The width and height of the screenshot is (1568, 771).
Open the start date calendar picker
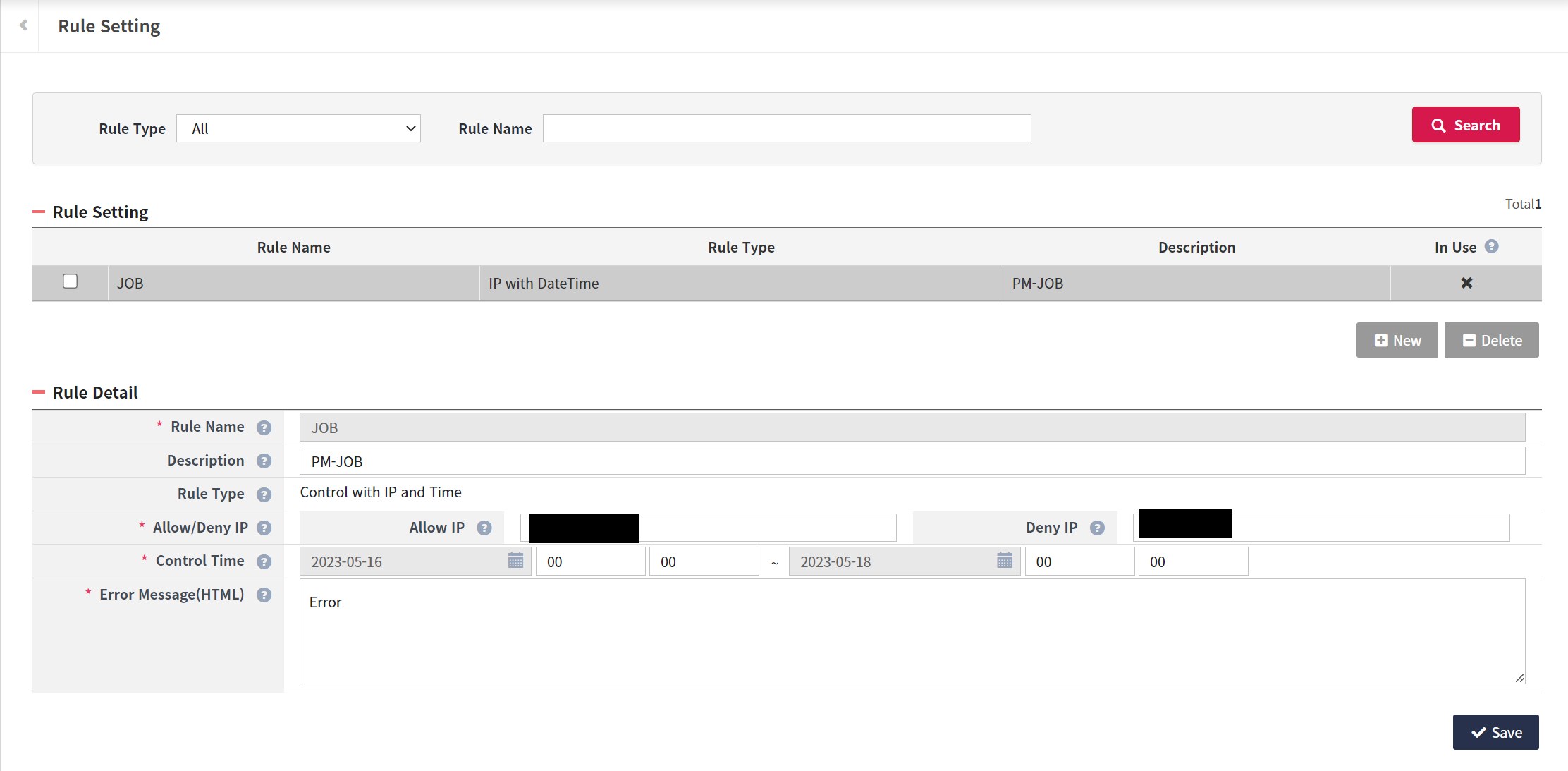pyautogui.click(x=515, y=561)
